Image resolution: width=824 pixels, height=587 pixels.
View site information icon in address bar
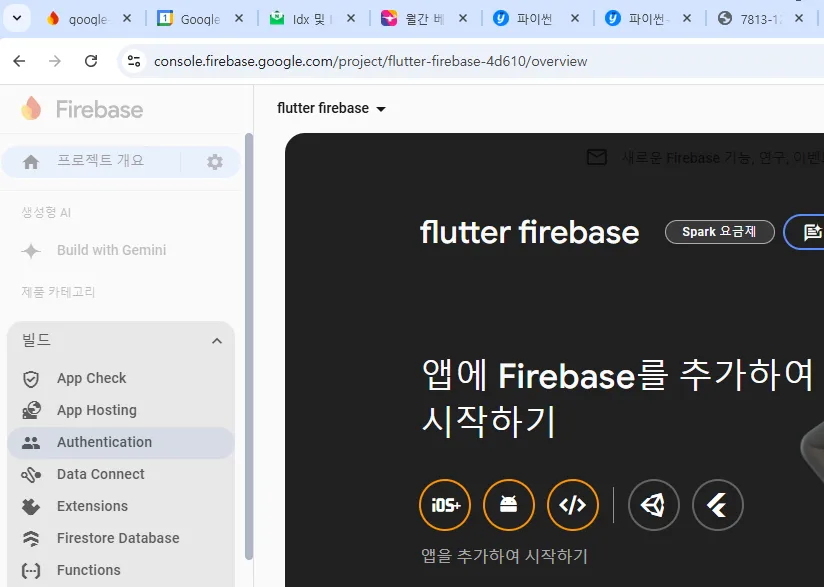(x=134, y=61)
